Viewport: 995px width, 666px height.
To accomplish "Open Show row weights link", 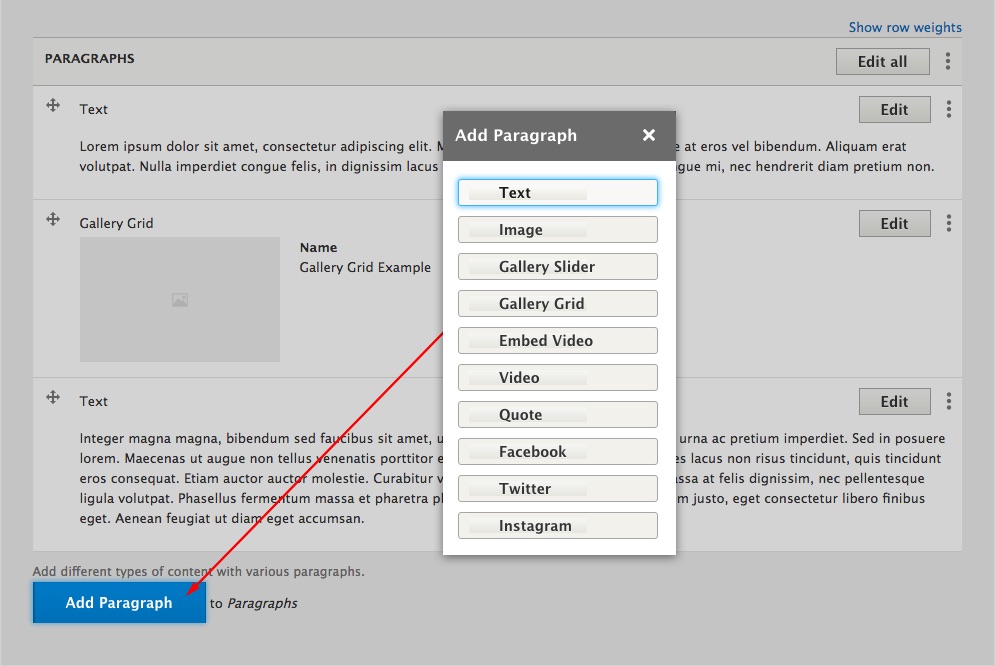I will click(x=905, y=27).
